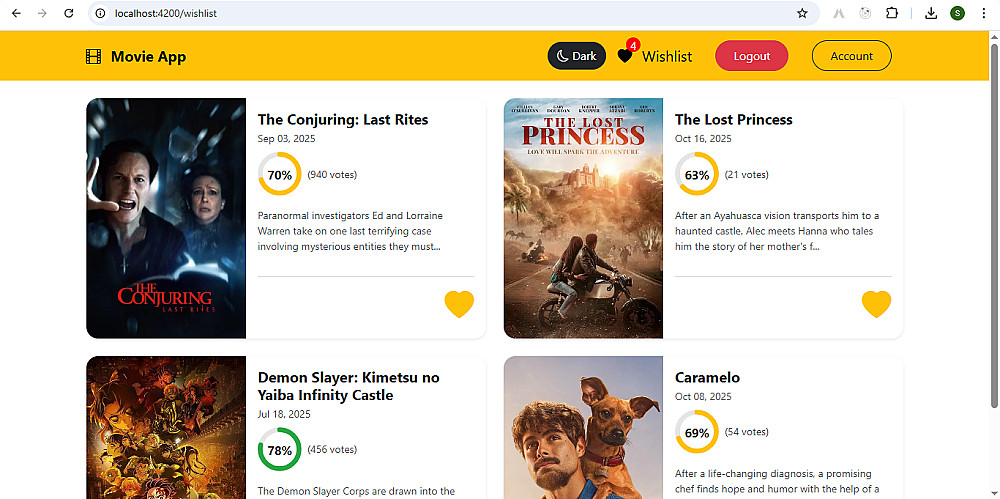The height and width of the screenshot is (499, 1000).
Task: Click the Wishlist nav link text
Action: (667, 56)
